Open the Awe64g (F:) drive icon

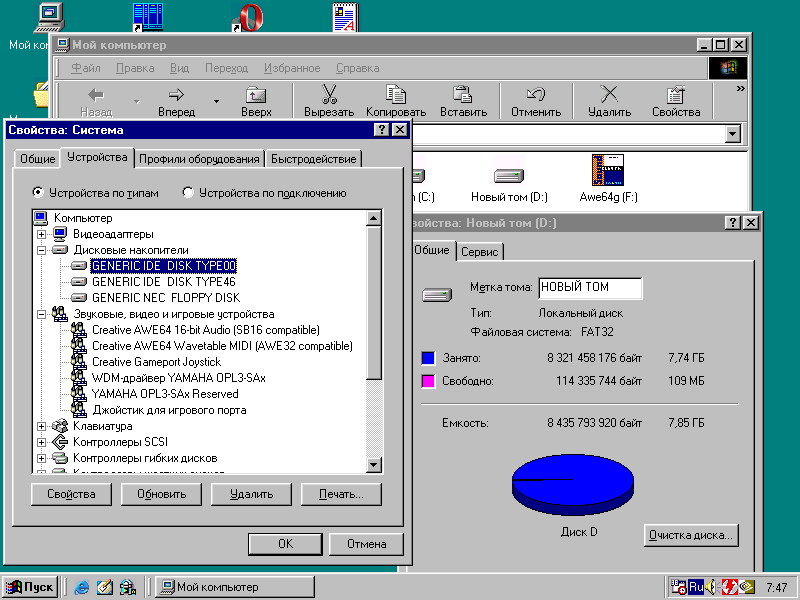[x=608, y=171]
